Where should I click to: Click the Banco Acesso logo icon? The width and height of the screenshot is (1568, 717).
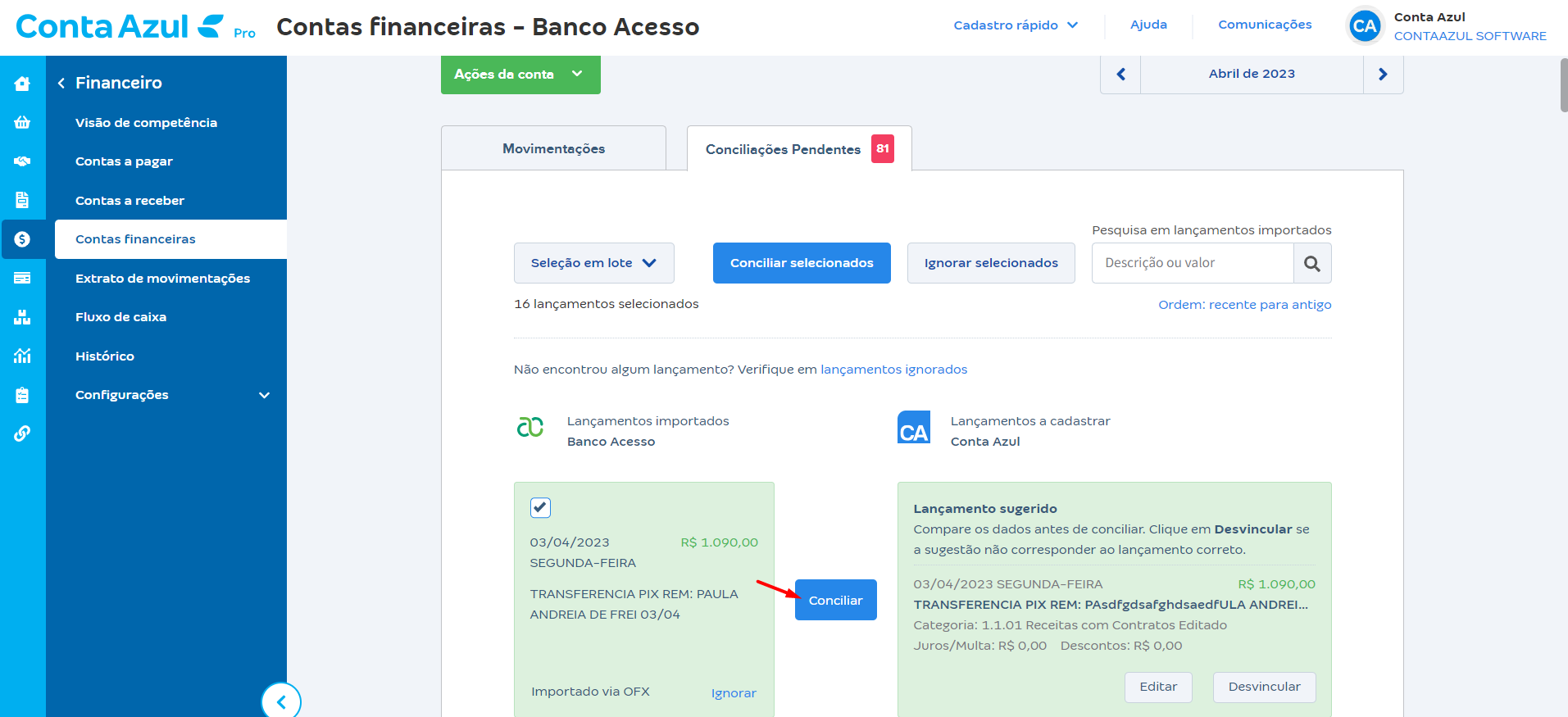pyautogui.click(x=530, y=426)
